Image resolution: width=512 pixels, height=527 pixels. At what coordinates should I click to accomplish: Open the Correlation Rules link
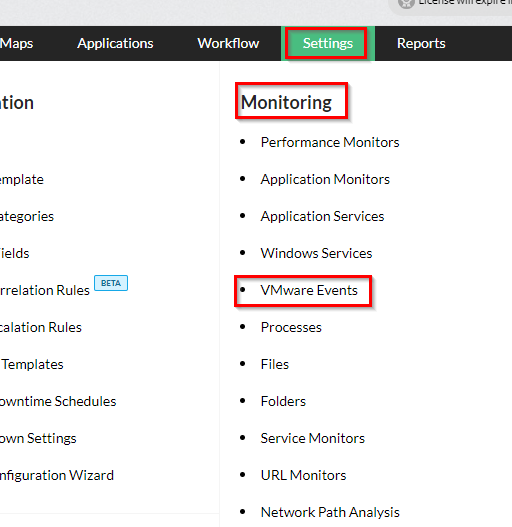click(45, 290)
